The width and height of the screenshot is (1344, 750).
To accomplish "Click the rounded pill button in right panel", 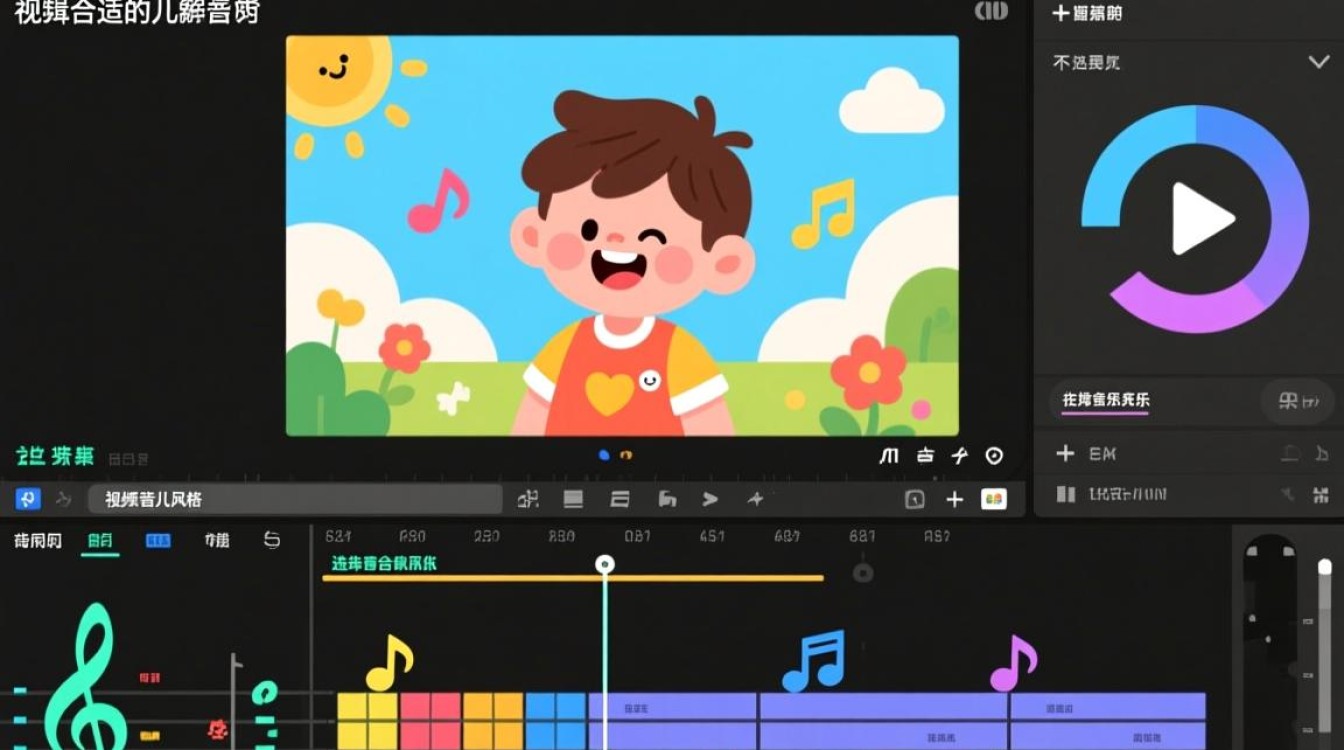I will [1299, 401].
